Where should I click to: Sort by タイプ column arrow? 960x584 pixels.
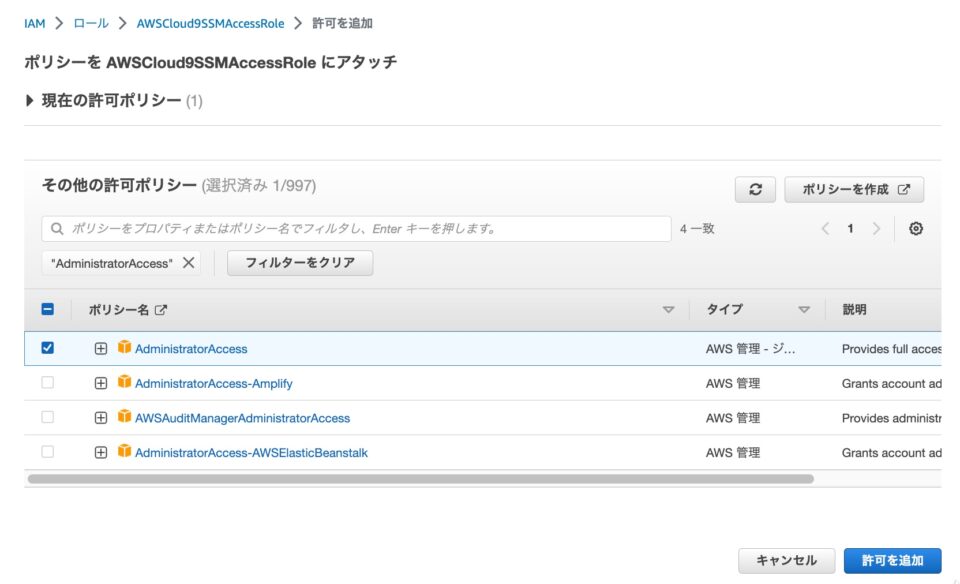click(804, 310)
